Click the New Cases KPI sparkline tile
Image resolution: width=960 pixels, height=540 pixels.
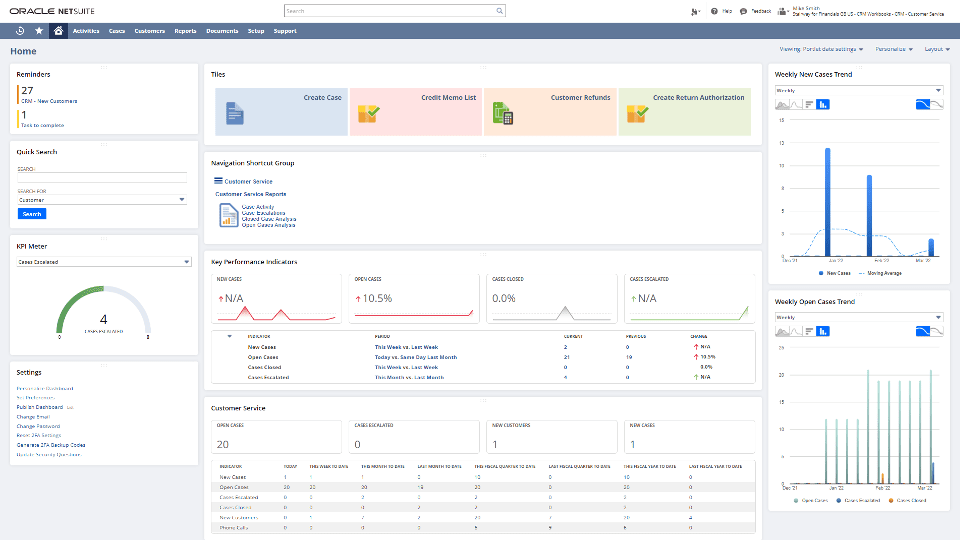pyautogui.click(x=276, y=298)
